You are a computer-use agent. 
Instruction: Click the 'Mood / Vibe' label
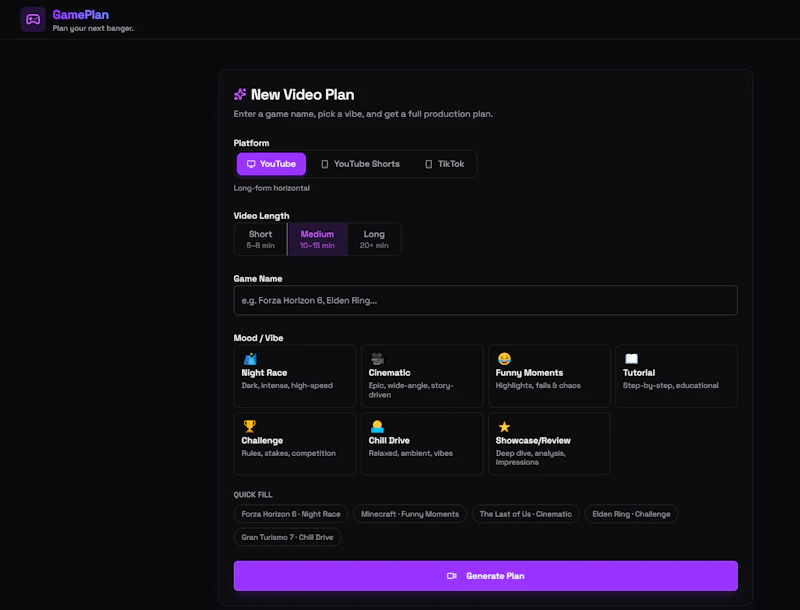point(258,338)
